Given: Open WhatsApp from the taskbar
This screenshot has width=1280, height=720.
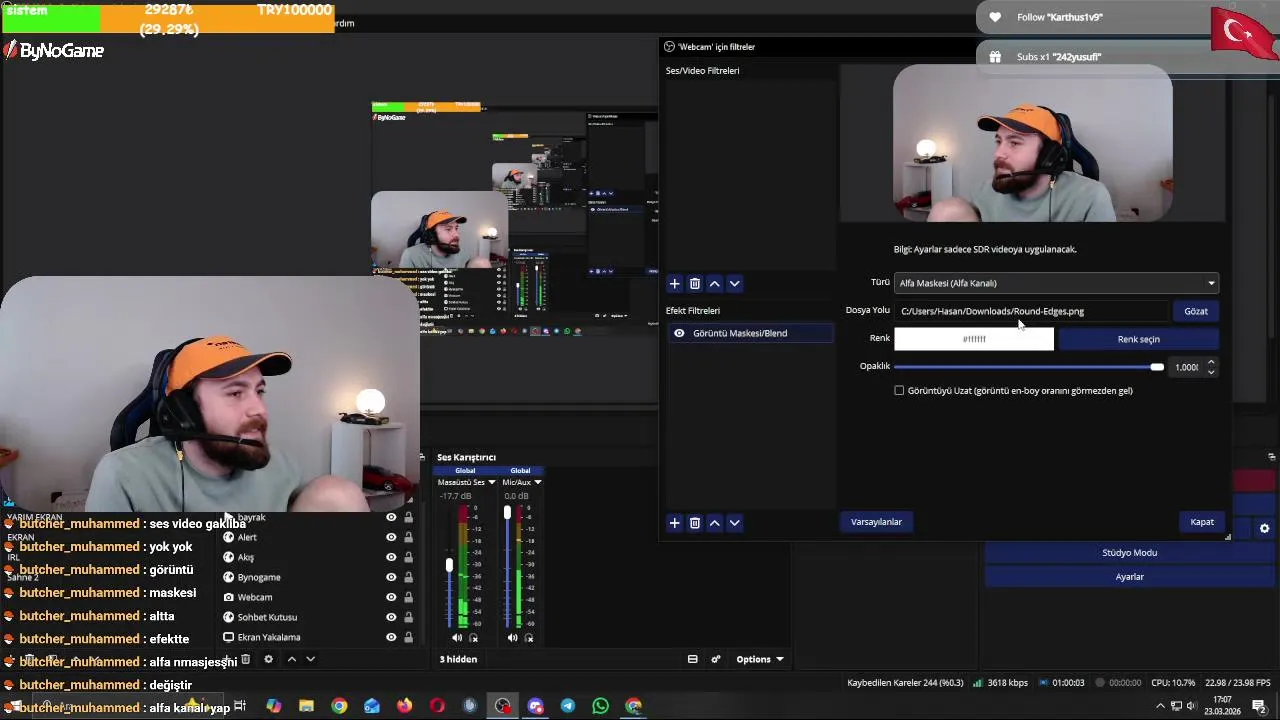Looking at the screenshot, I should pos(600,706).
